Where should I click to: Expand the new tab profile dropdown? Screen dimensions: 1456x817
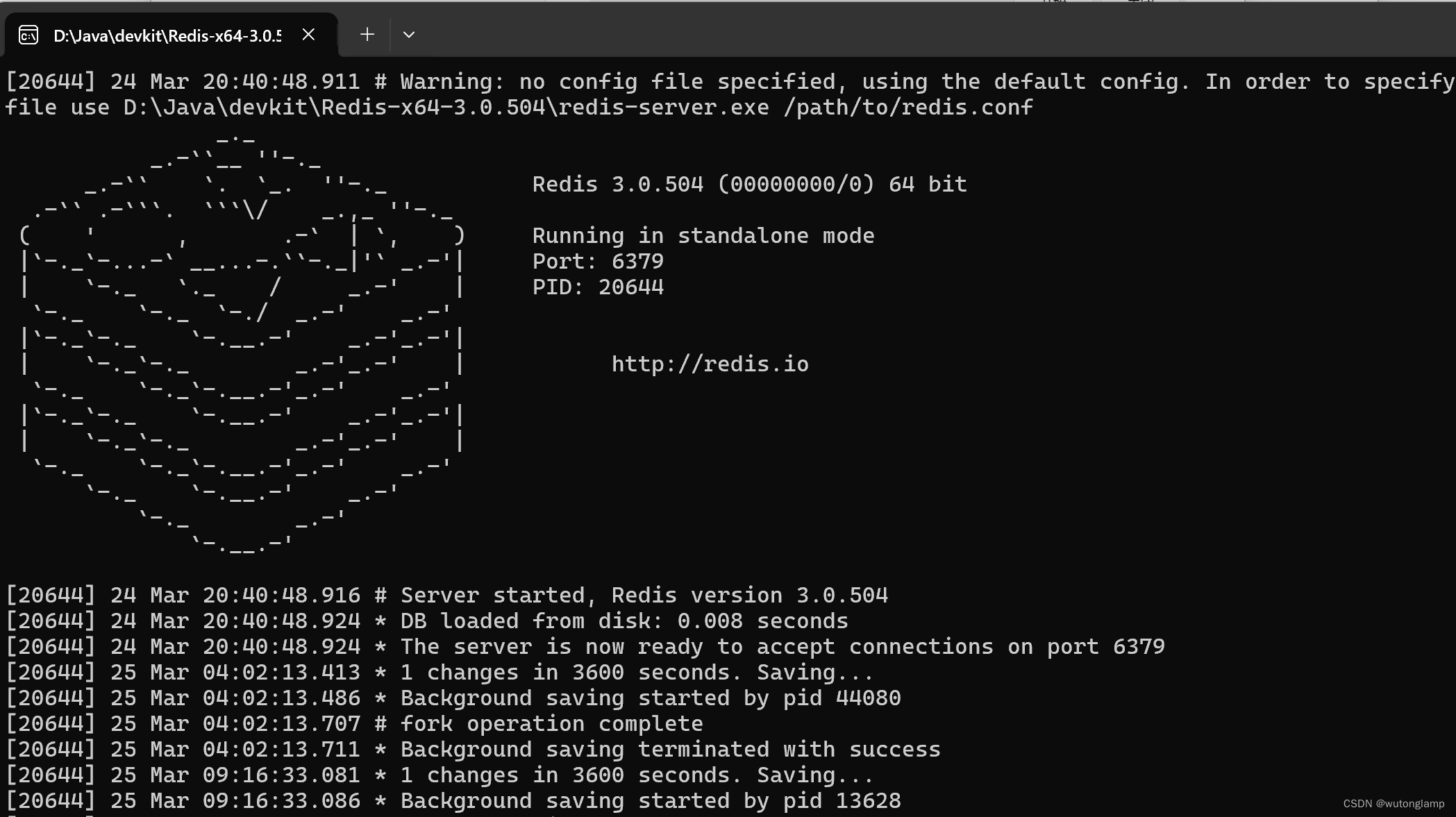pos(409,35)
